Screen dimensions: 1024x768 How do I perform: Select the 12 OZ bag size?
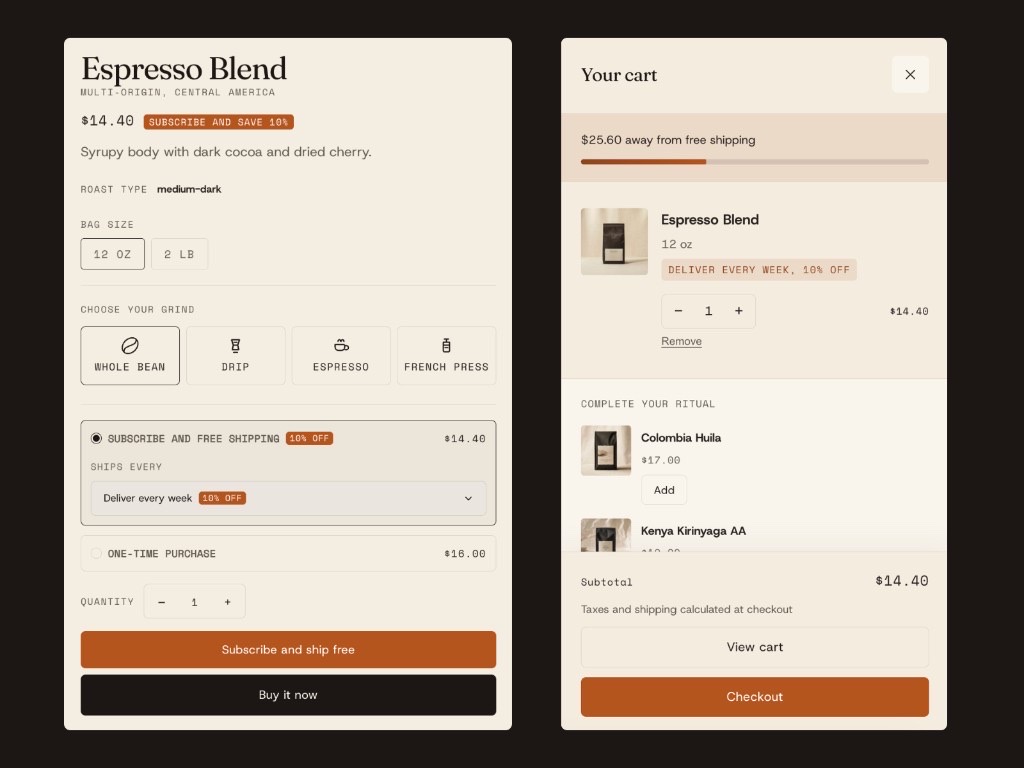112,254
